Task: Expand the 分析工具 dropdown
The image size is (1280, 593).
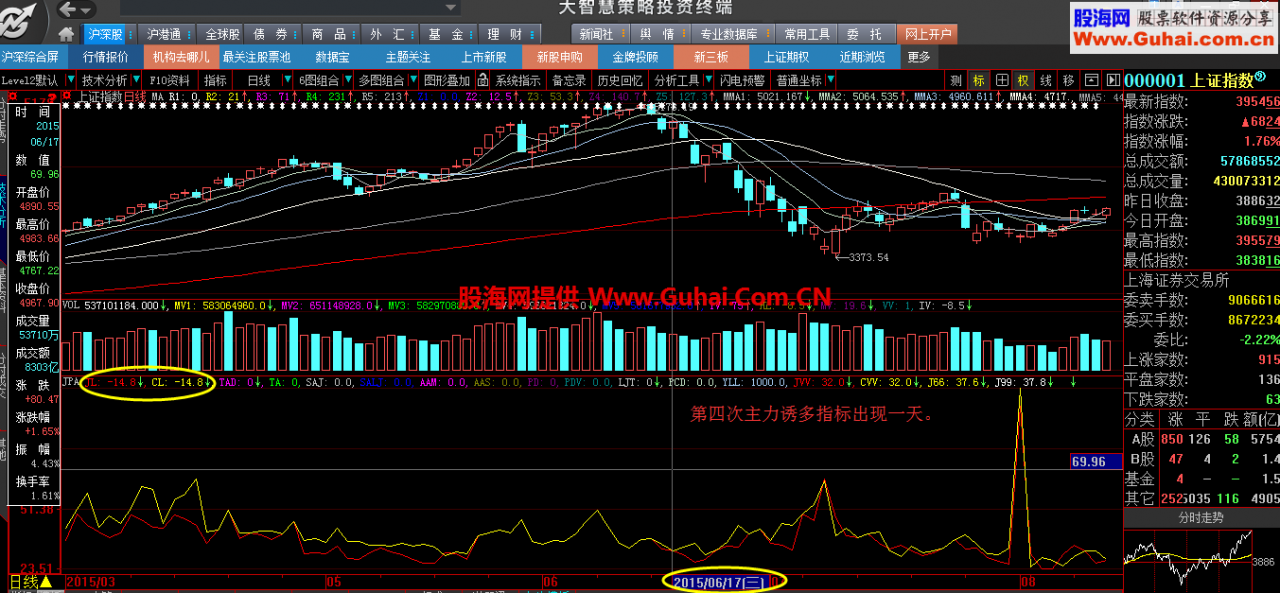Action: pyautogui.click(x=707, y=80)
